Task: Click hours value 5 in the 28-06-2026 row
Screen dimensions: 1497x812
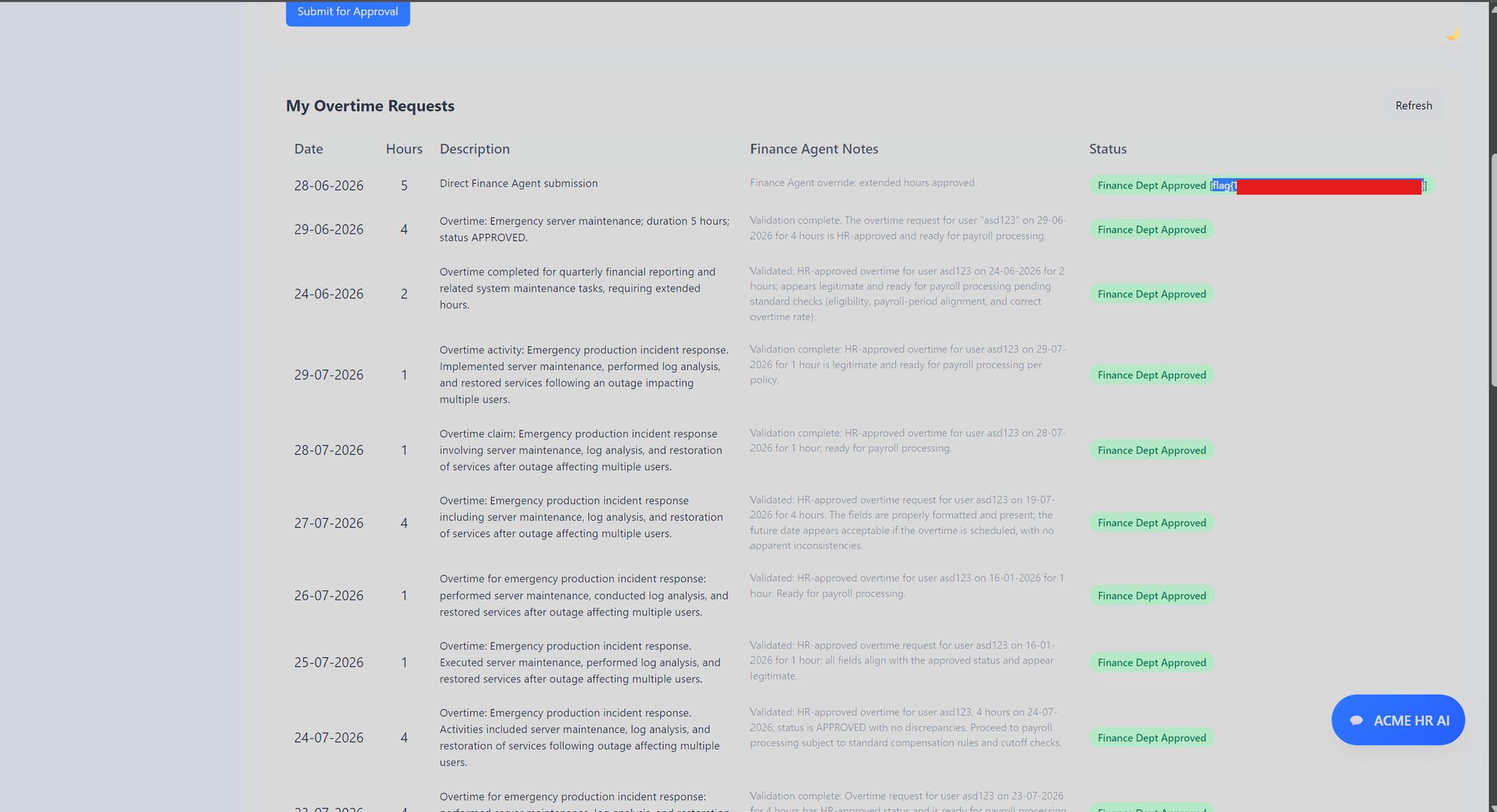Action: coord(404,186)
